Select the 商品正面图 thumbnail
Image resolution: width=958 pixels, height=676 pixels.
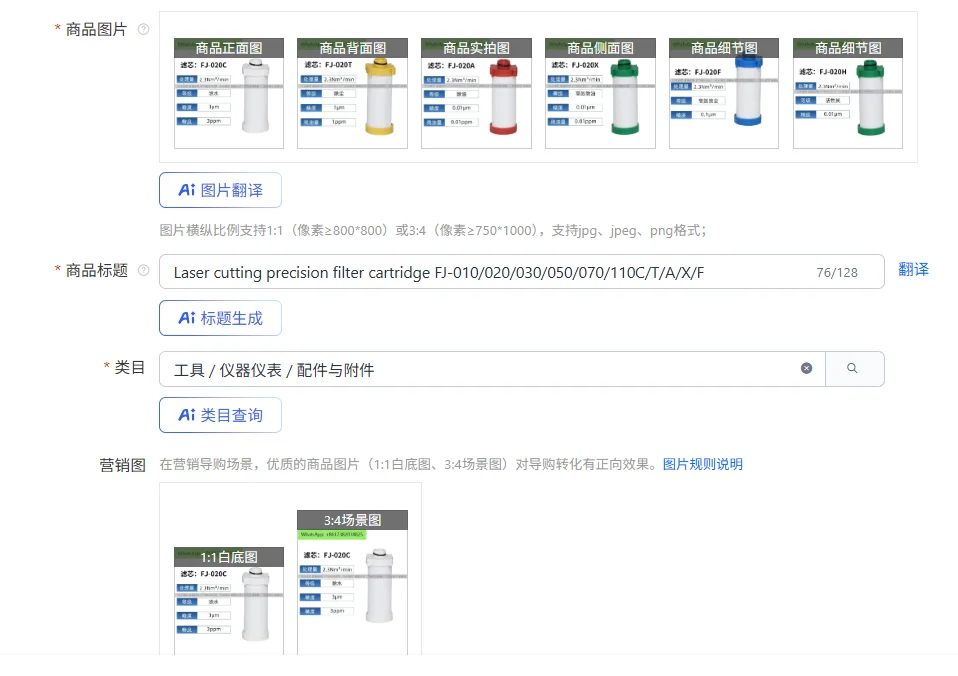point(229,93)
